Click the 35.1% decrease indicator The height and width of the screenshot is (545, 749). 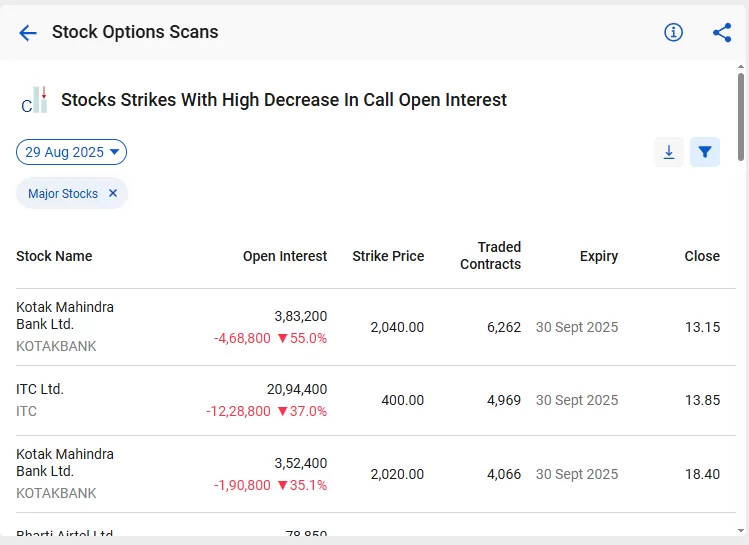point(302,485)
